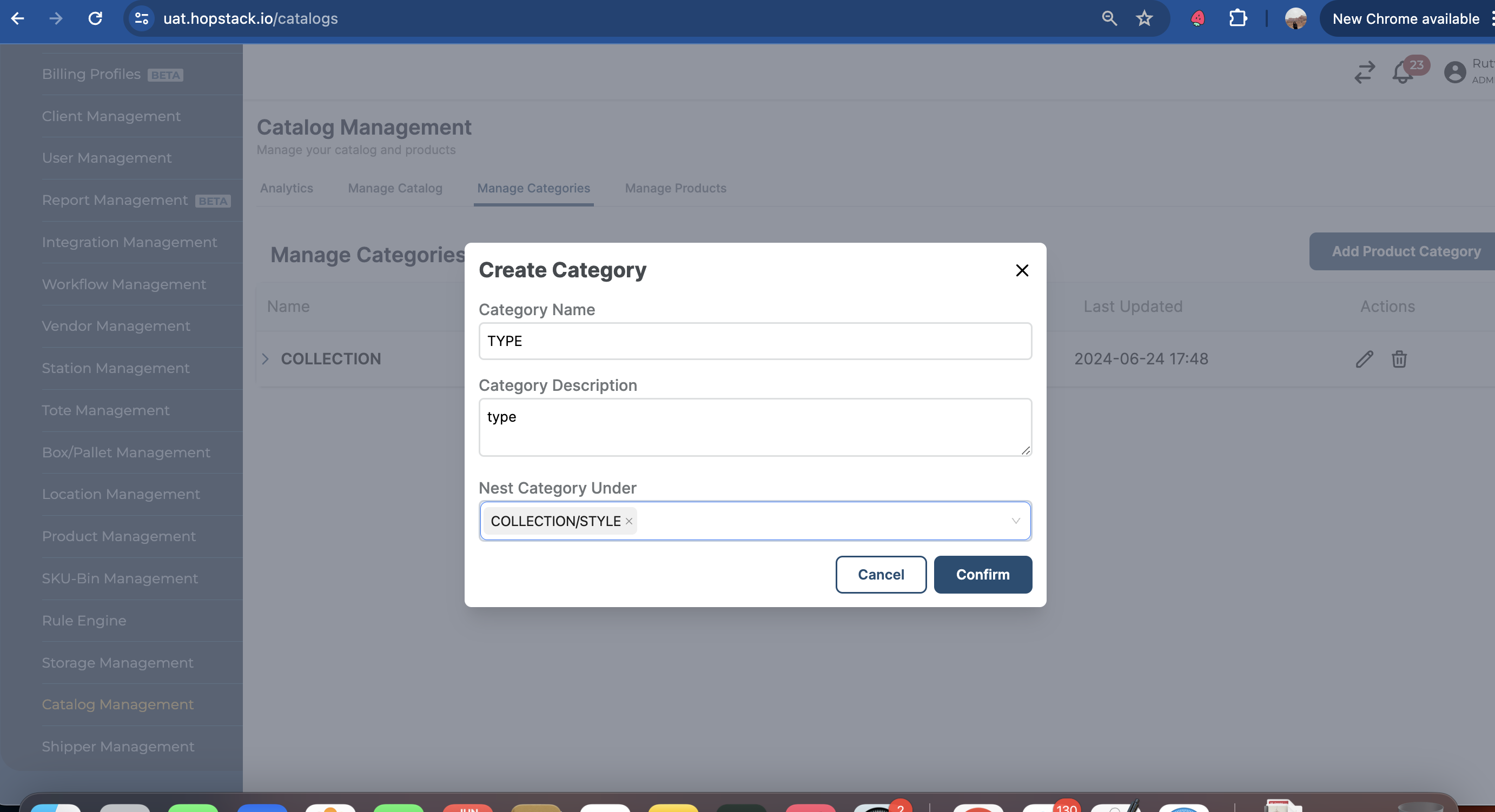Click the Category Description text area
The width and height of the screenshot is (1495, 812).
(x=755, y=427)
